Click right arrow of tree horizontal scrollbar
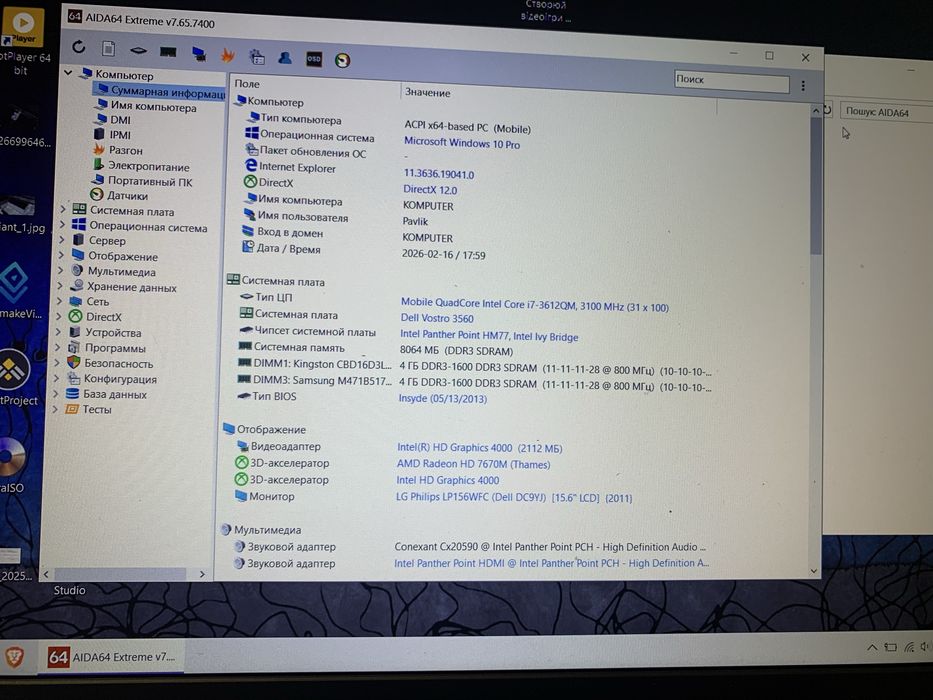The image size is (933, 700). pos(202,574)
